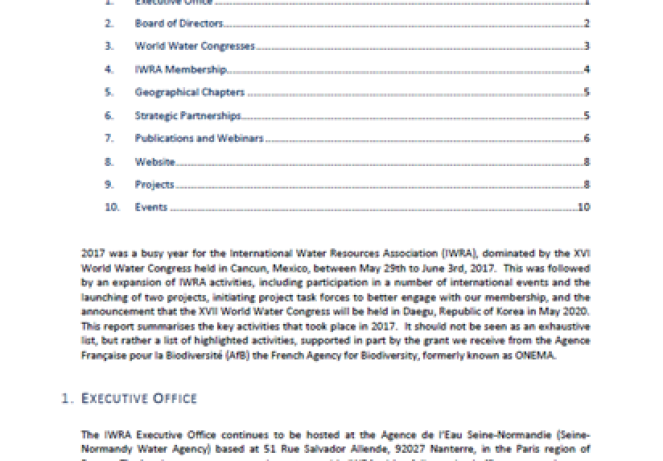Click the words 'Cancun, Mexico' in the paragraph
Screen dimensions: 663x461
(x=270, y=268)
